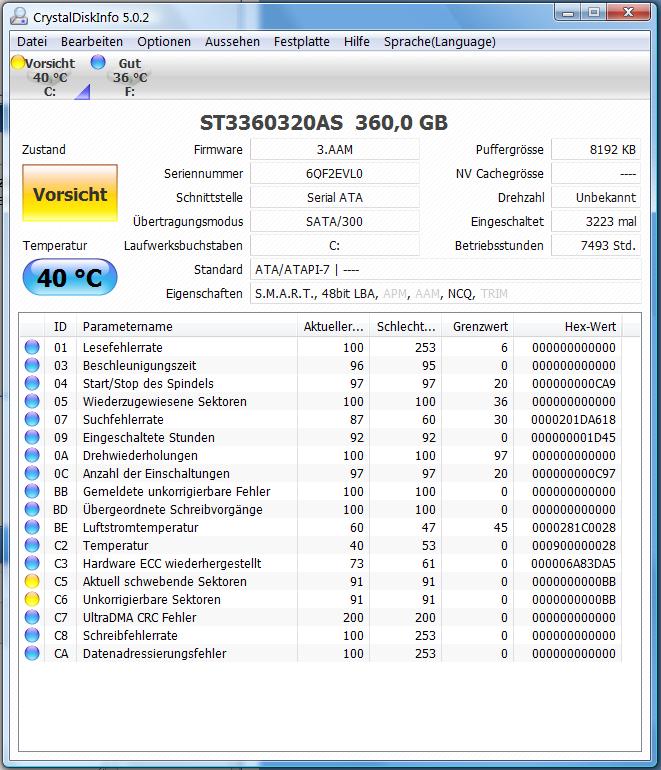Open the Aussehen menu
Image resolution: width=661 pixels, height=770 pixels.
point(232,42)
